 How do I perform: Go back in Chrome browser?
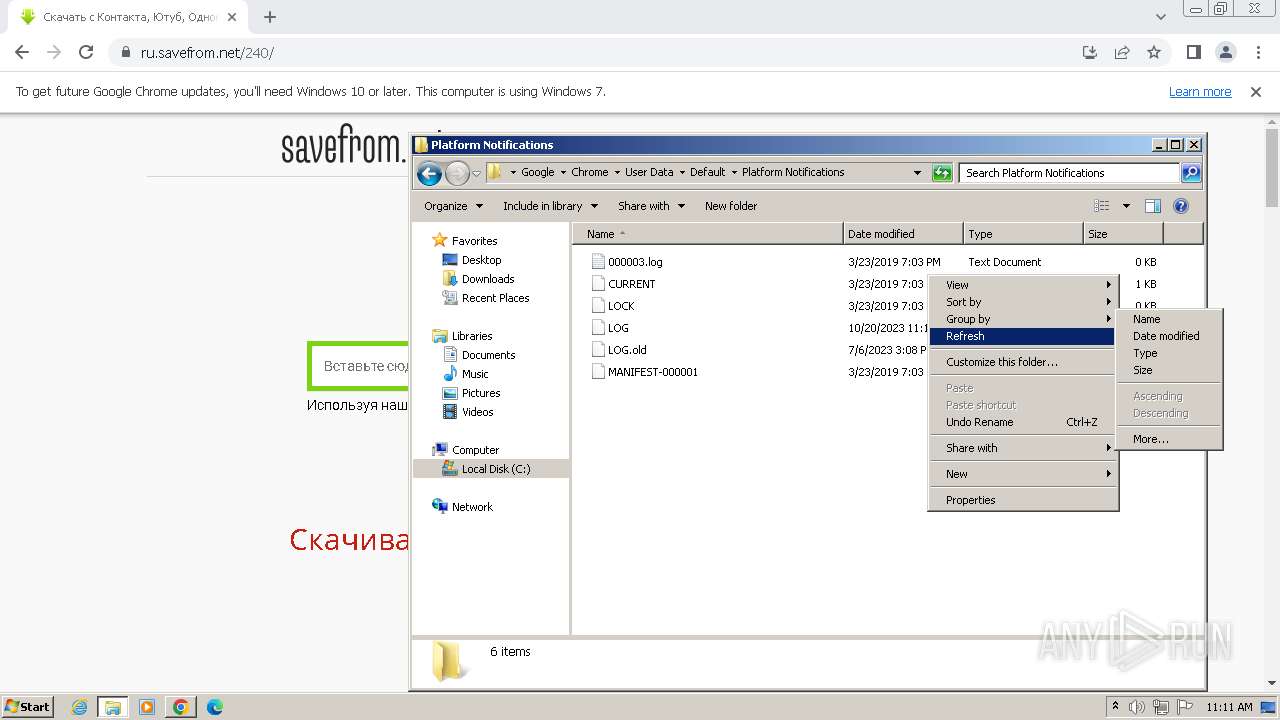click(x=22, y=52)
